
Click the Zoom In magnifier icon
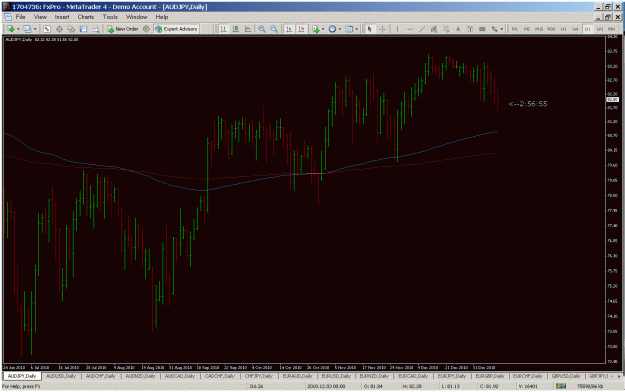(261, 29)
